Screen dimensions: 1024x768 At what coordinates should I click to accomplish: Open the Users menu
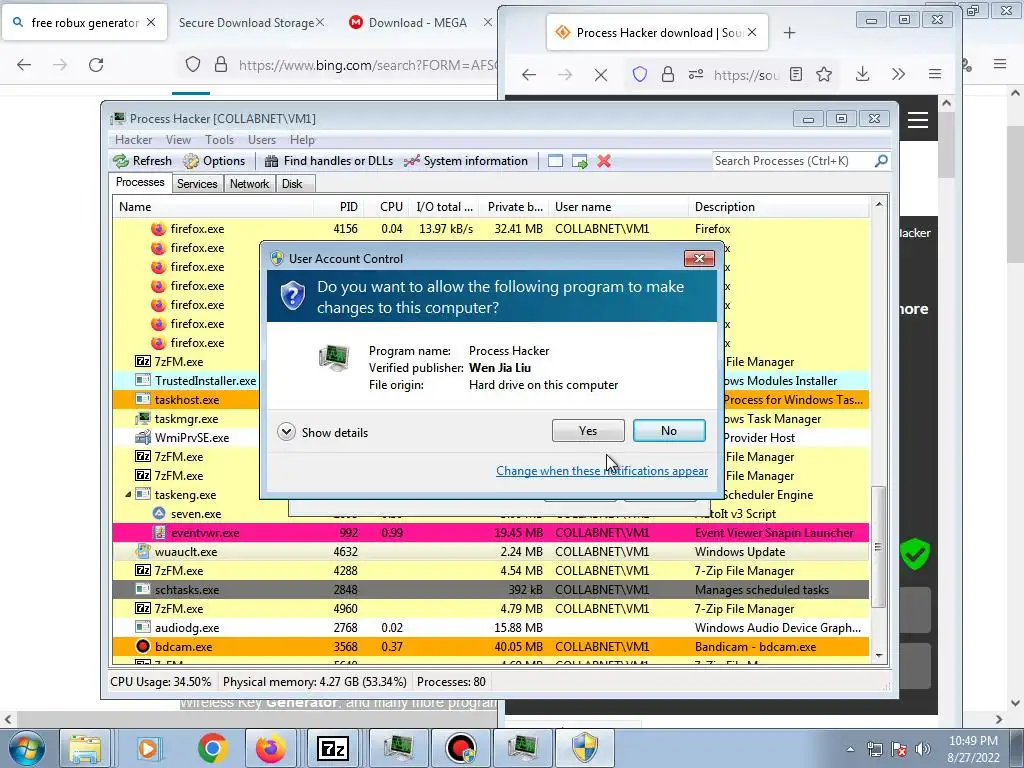pyautogui.click(x=261, y=140)
